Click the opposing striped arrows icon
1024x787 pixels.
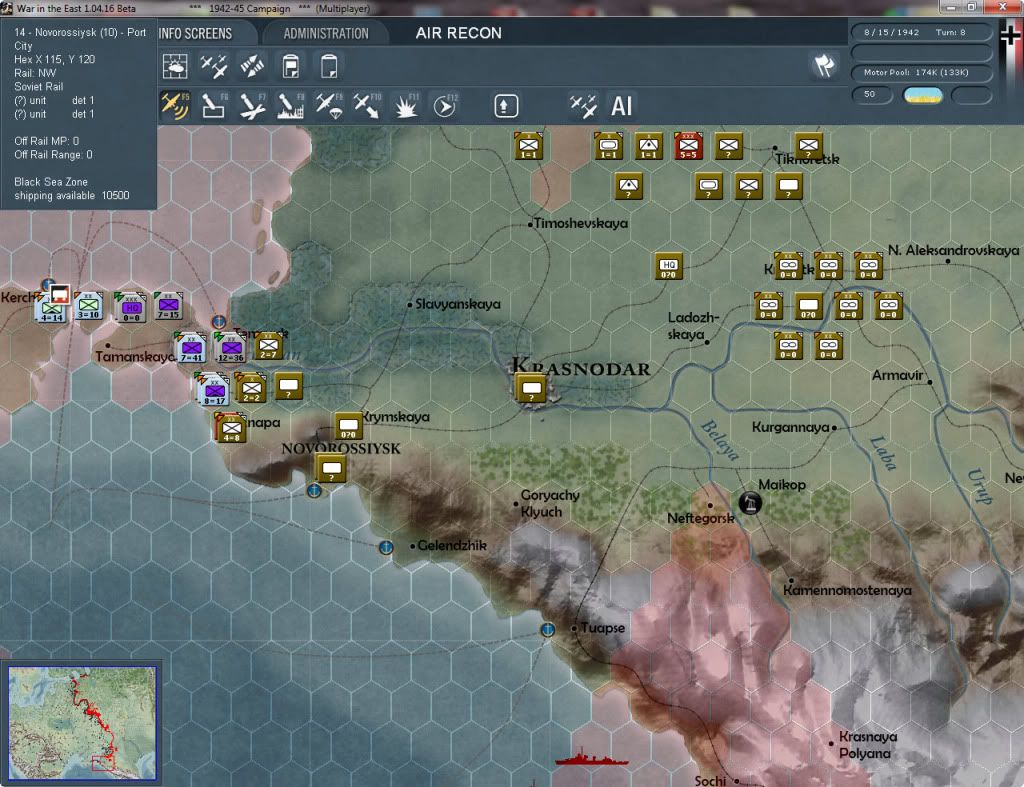252,66
